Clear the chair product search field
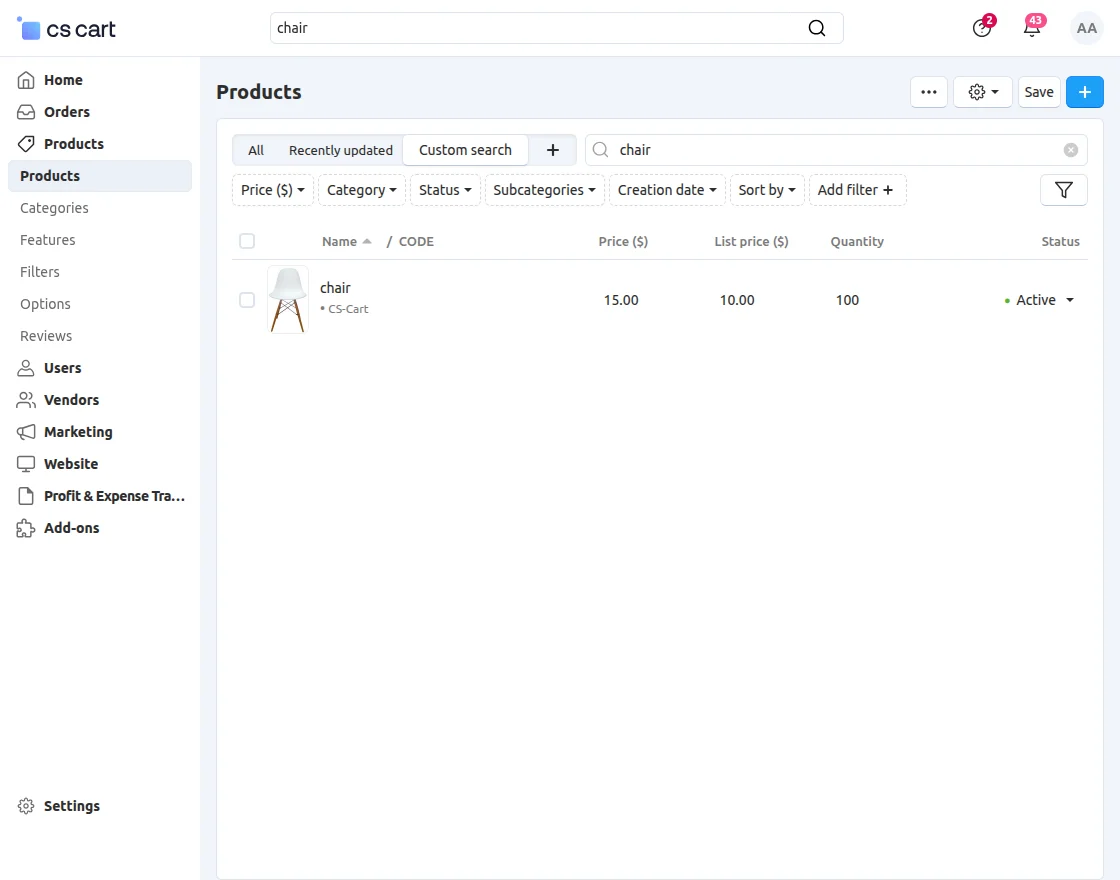Screen dimensions: 1120x880 click(x=1071, y=150)
